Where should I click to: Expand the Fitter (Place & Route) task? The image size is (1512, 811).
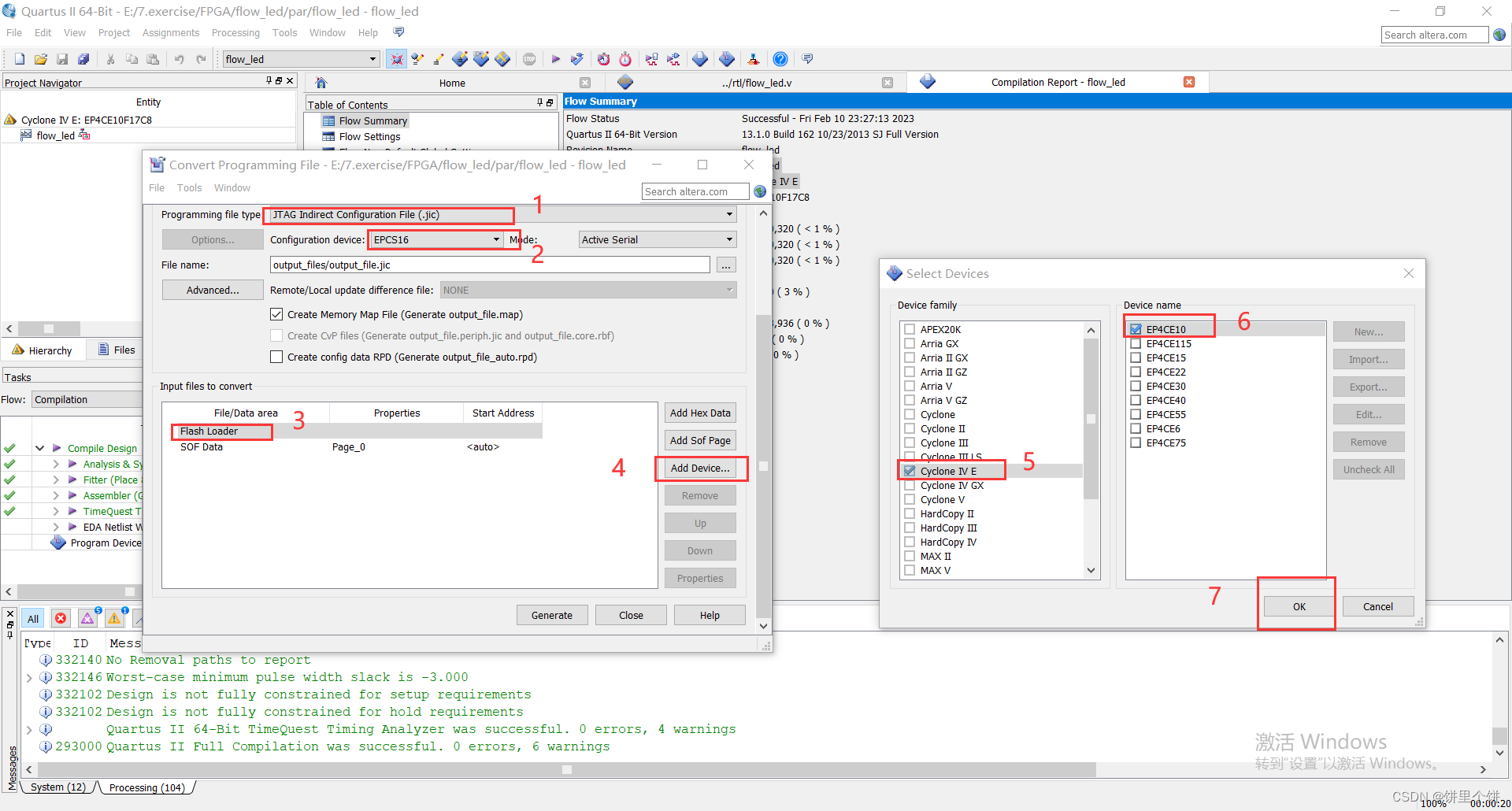point(56,480)
